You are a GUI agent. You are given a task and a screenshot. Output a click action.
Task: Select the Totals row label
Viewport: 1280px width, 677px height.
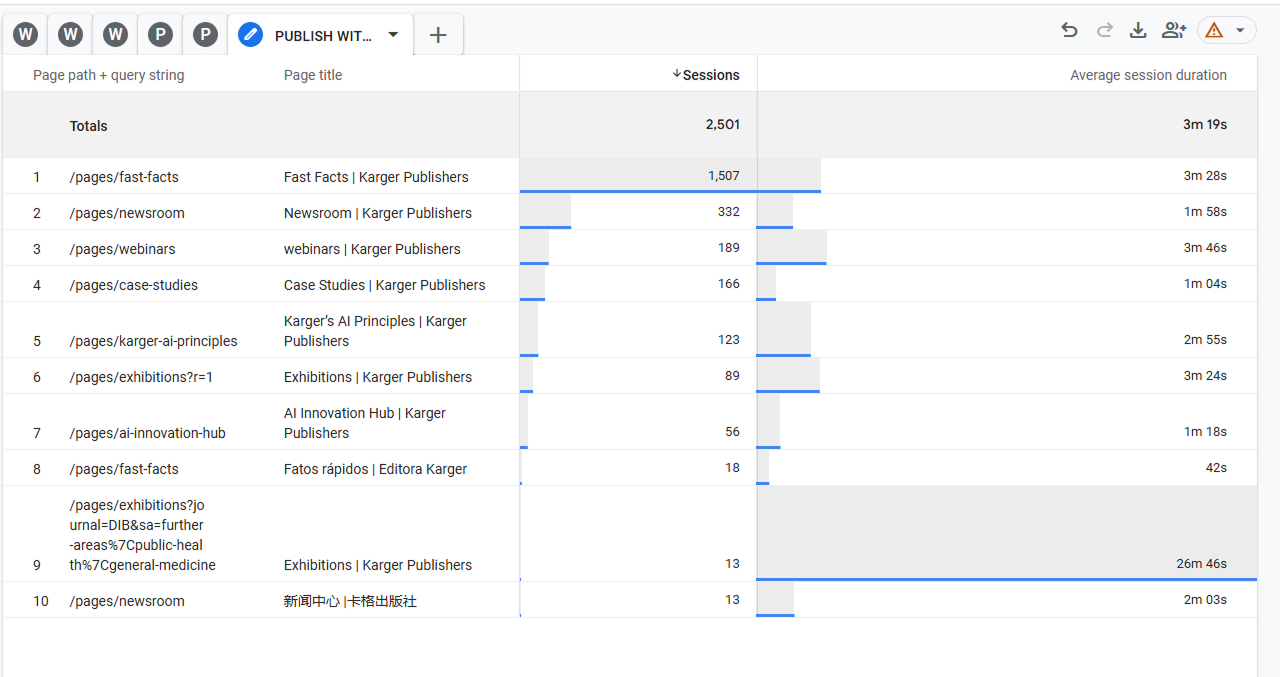point(89,126)
